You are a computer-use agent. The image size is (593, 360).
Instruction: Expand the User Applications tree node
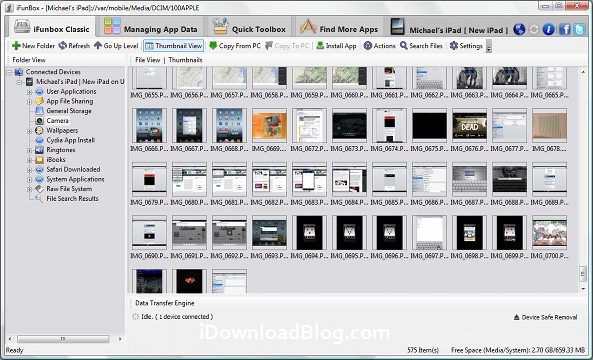[x=29, y=92]
